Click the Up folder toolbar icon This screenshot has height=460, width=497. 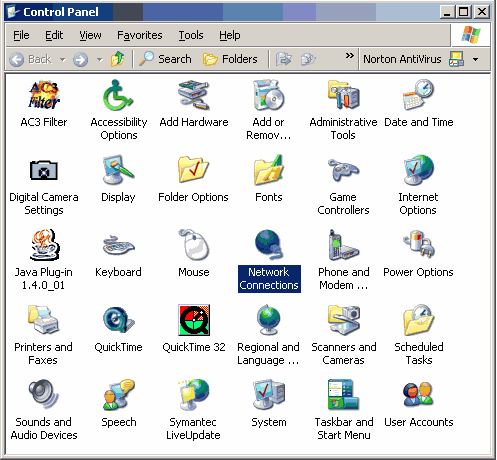coord(117,59)
